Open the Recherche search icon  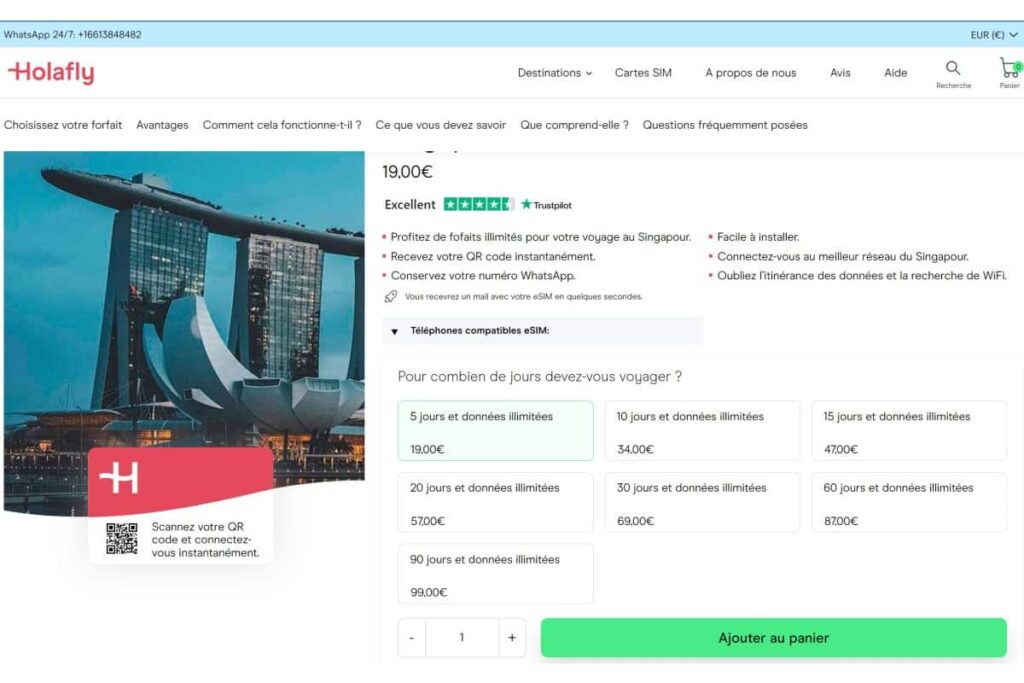952,70
